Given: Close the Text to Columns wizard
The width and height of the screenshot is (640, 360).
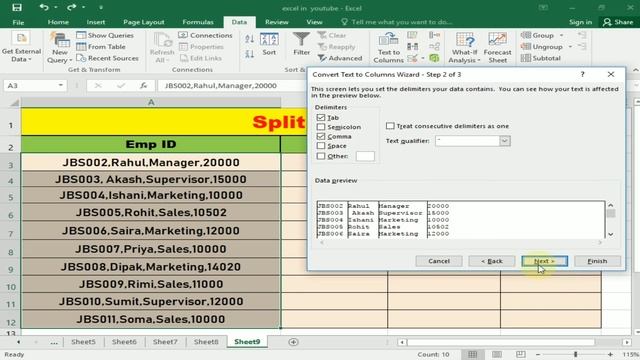Looking at the screenshot, I should coord(611,74).
